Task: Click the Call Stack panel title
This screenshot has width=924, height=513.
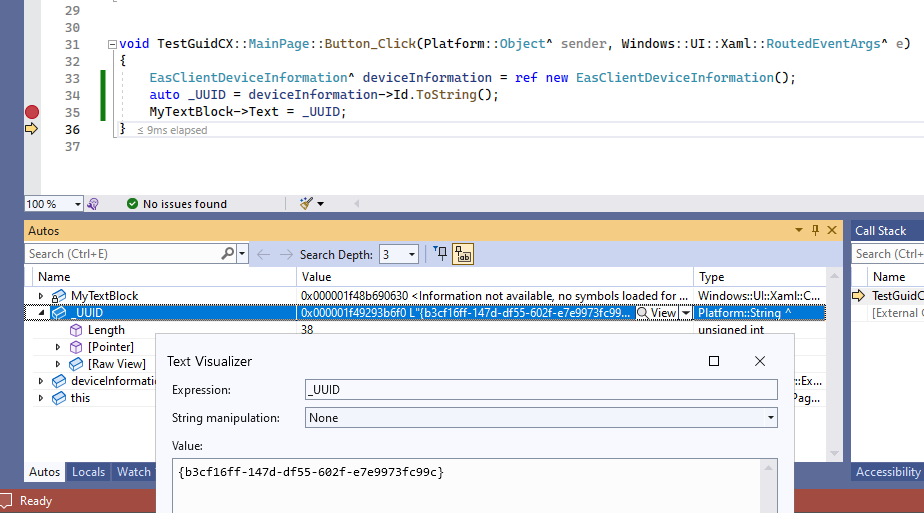Action: [x=880, y=231]
